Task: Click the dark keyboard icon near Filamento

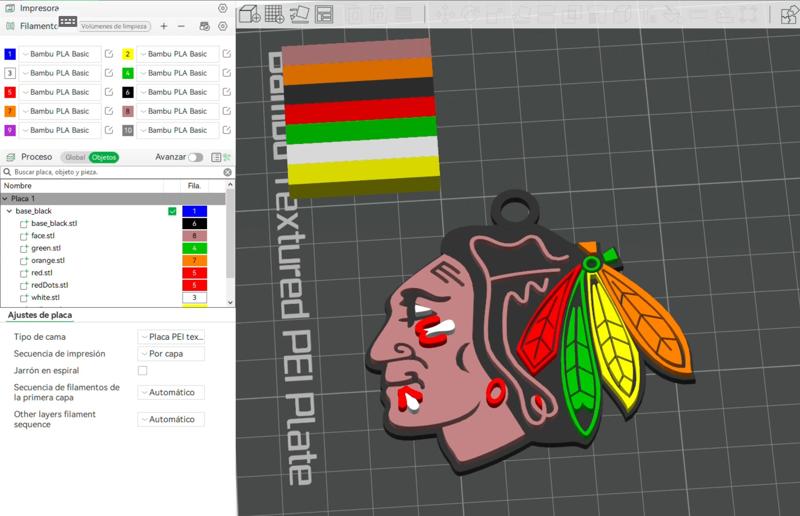Action: 68,21
